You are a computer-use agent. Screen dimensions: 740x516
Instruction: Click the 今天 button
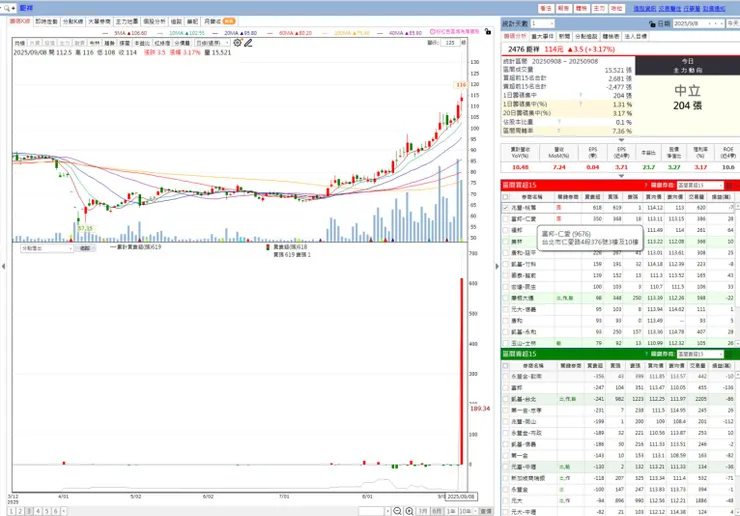pos(733,23)
